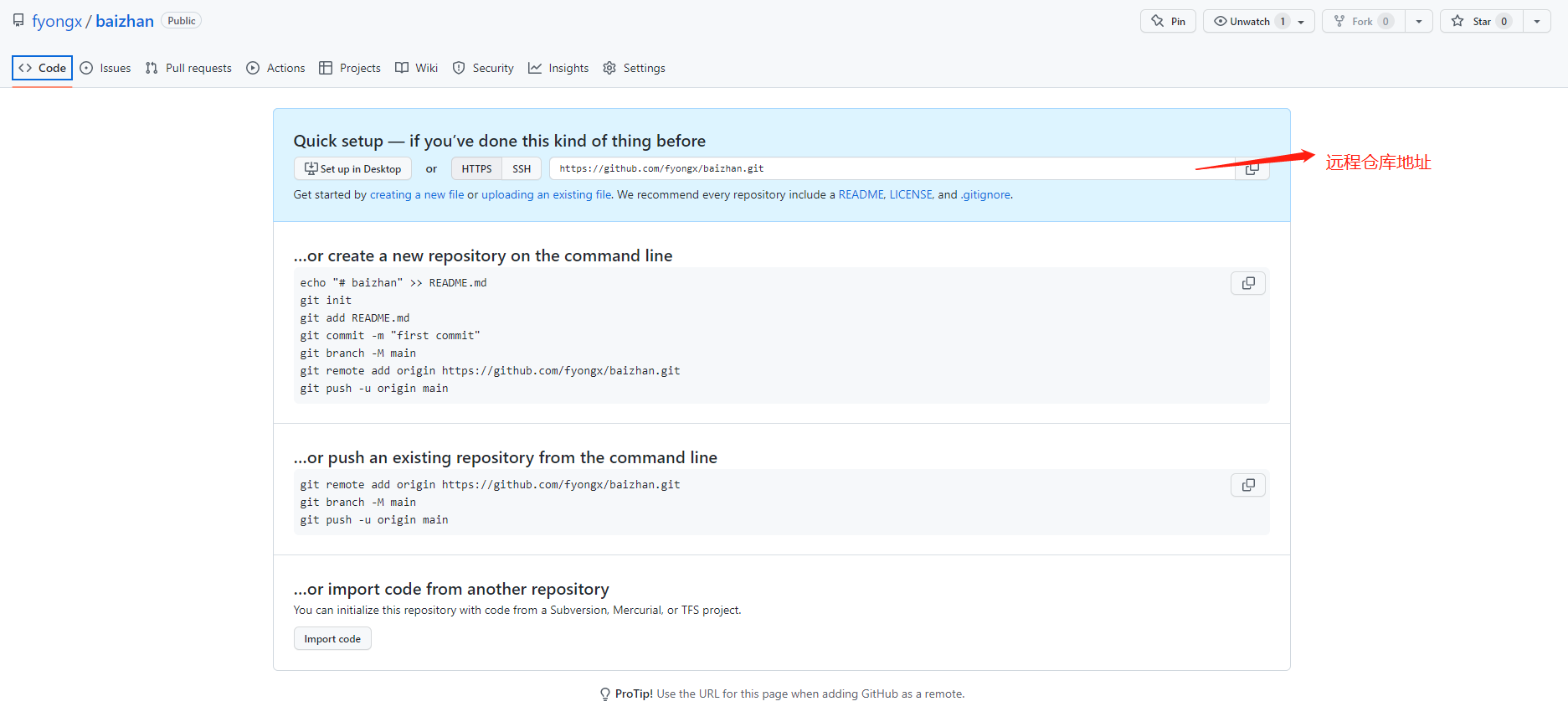Click the Wiki book icon

(402, 68)
